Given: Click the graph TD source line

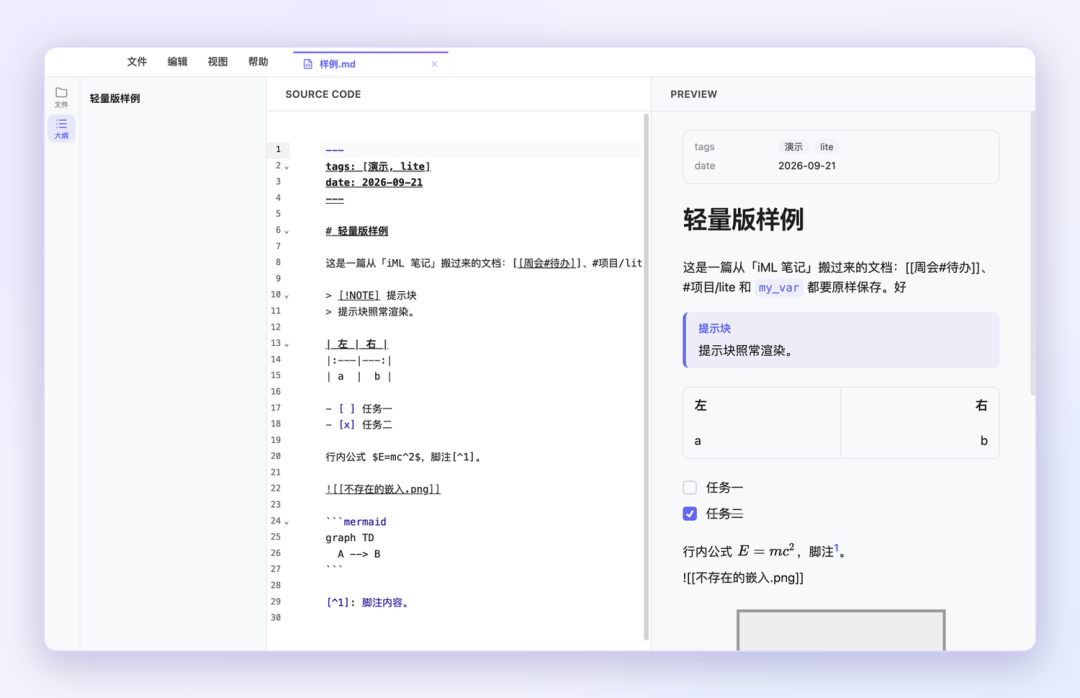Looking at the screenshot, I should pos(350,537).
